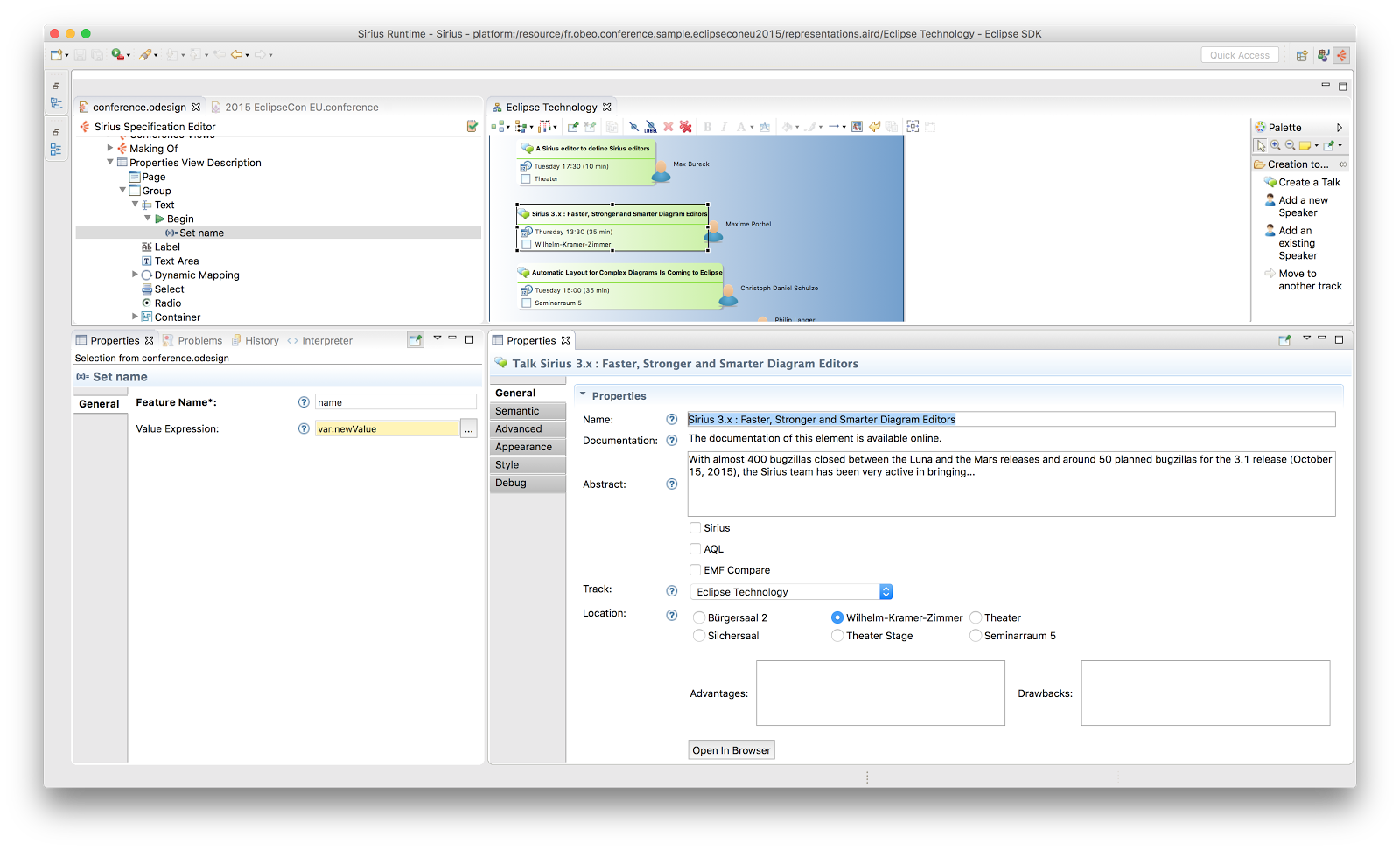1400x850 pixels.
Task: Check the EMF Compare checkbox
Action: click(x=696, y=569)
